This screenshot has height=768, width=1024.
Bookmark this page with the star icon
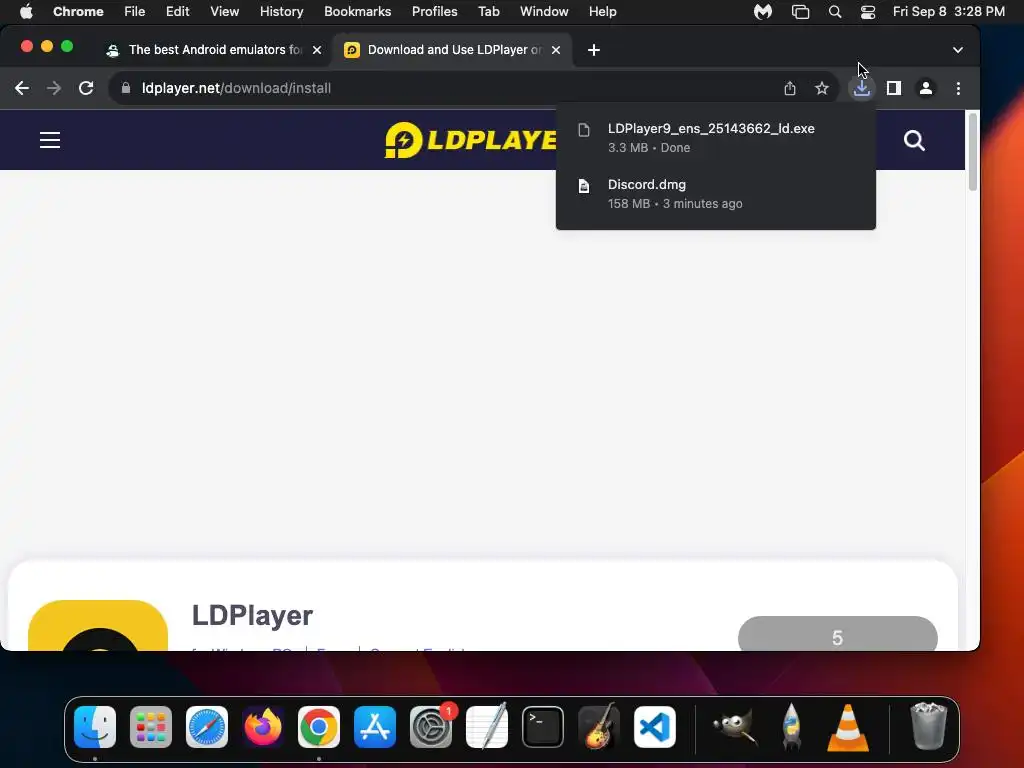click(822, 88)
